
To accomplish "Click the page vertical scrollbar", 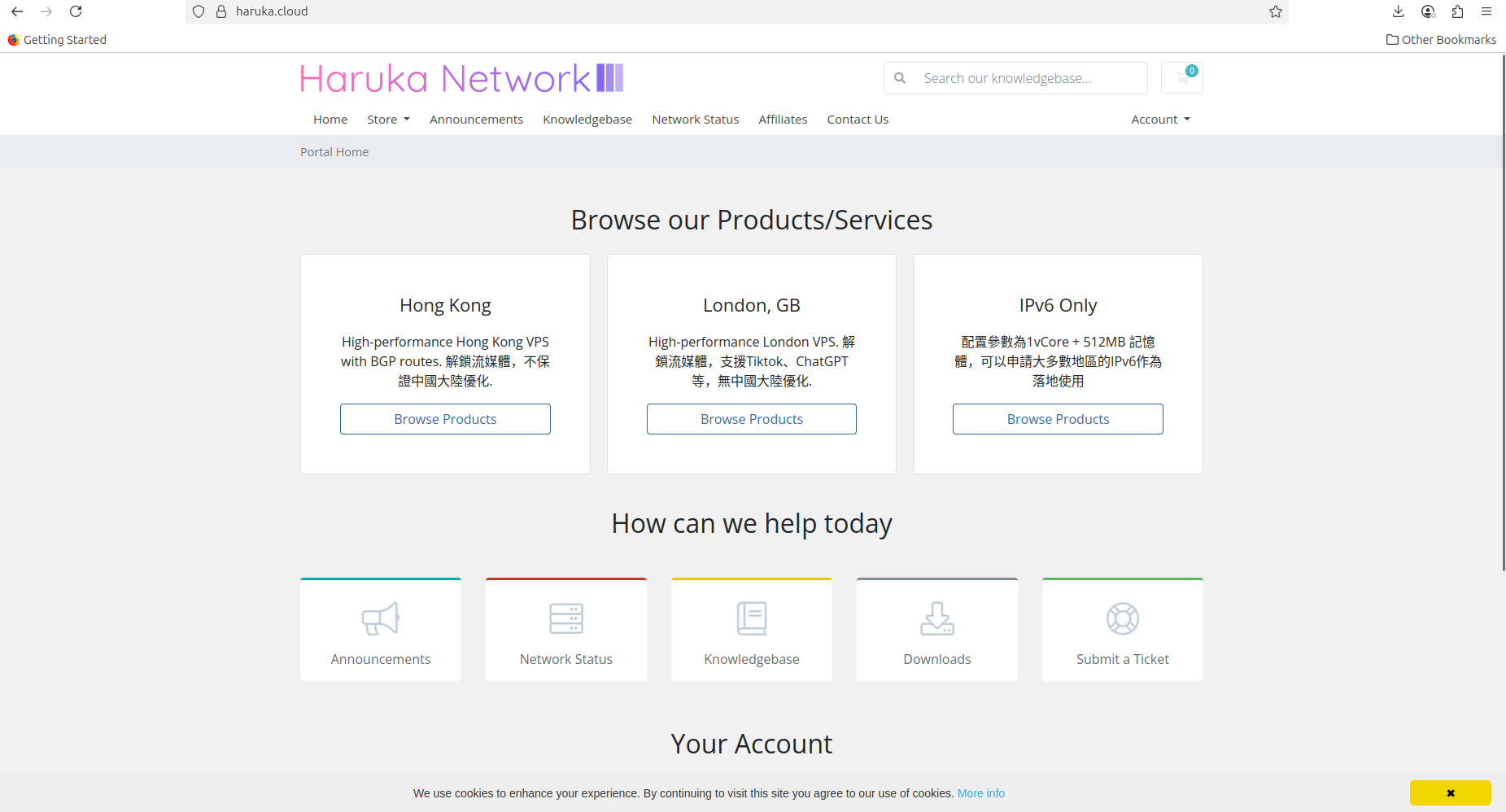I will click(x=1503, y=312).
